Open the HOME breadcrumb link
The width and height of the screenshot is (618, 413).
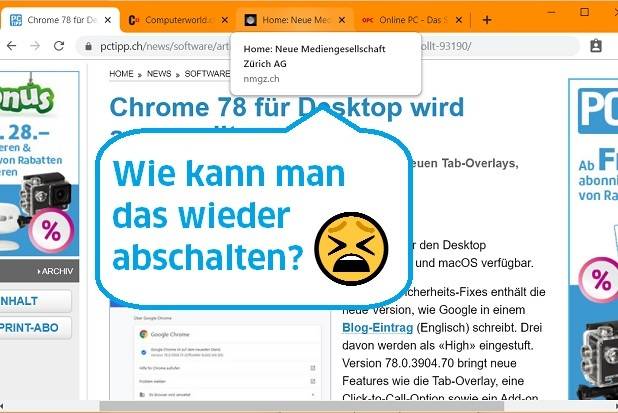coord(121,74)
